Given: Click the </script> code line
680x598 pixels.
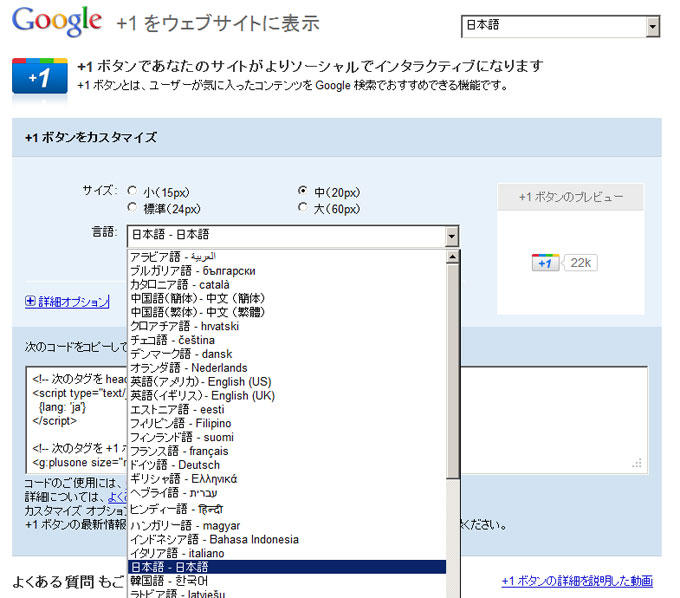Looking at the screenshot, I should click(x=55, y=421).
